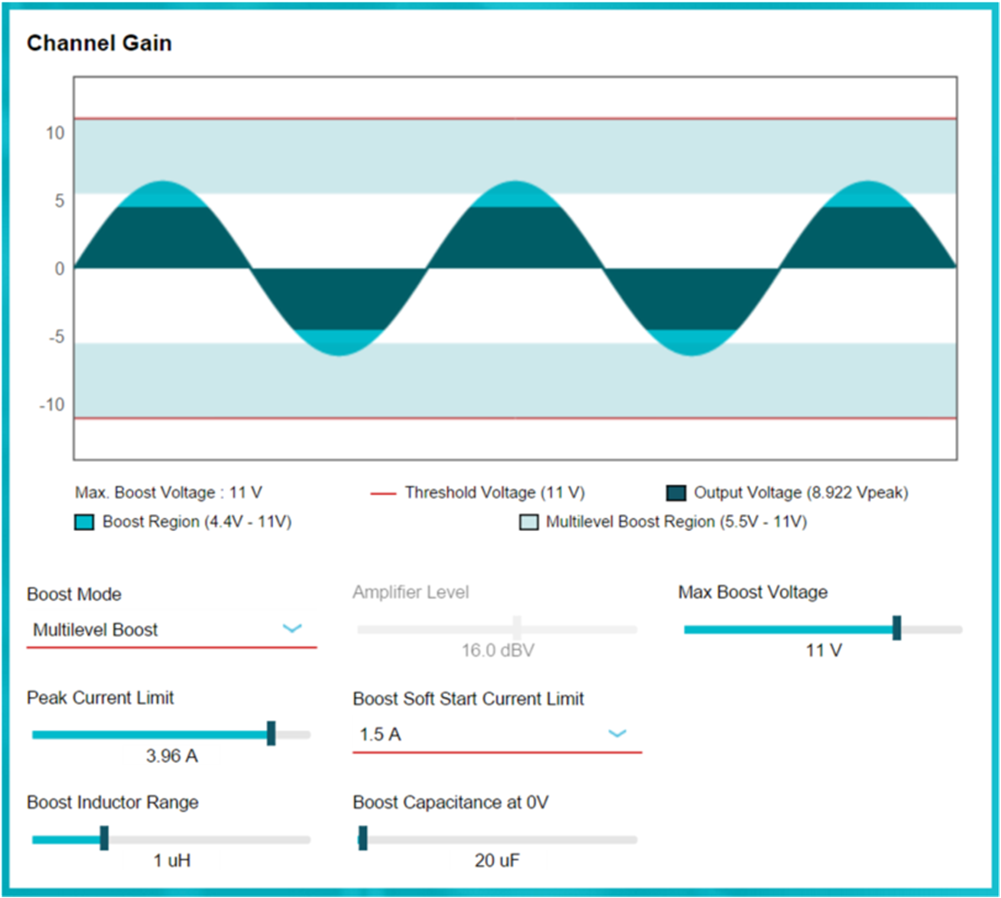Expand the Boost Soft Start Current Limit chevron

pyautogui.click(x=617, y=734)
